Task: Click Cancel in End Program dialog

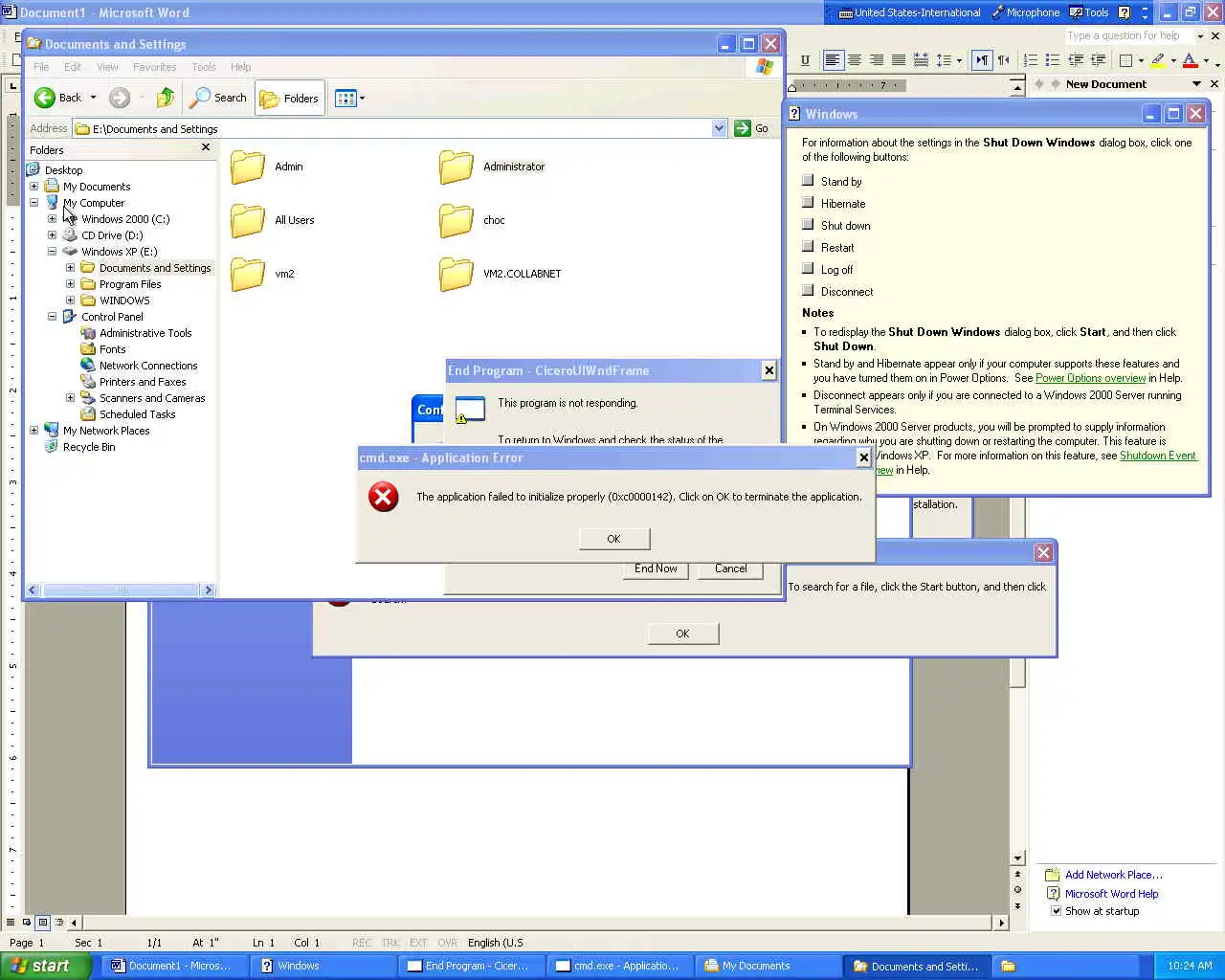Action: tap(730, 568)
